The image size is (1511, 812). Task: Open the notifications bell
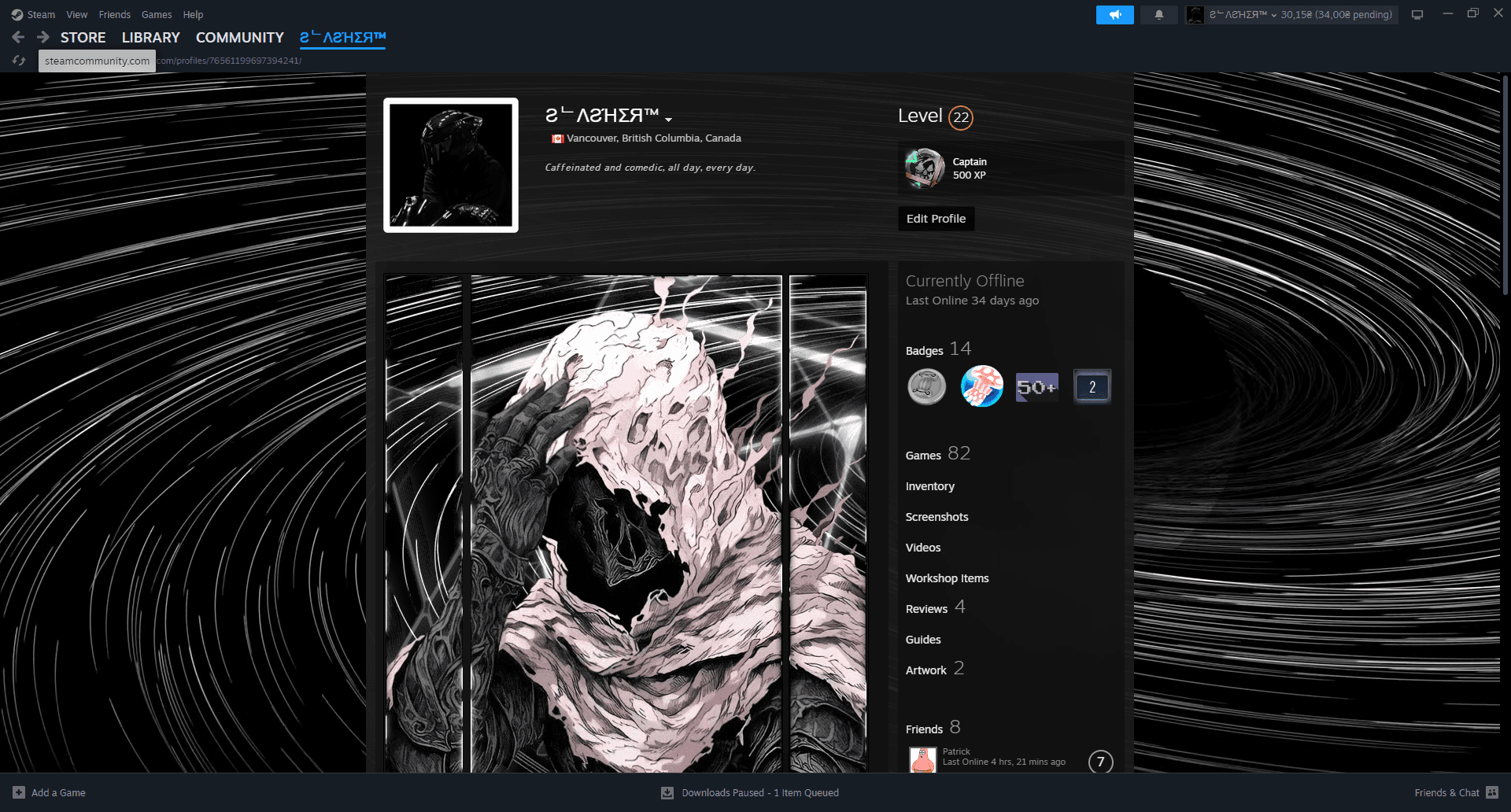pyautogui.click(x=1158, y=15)
